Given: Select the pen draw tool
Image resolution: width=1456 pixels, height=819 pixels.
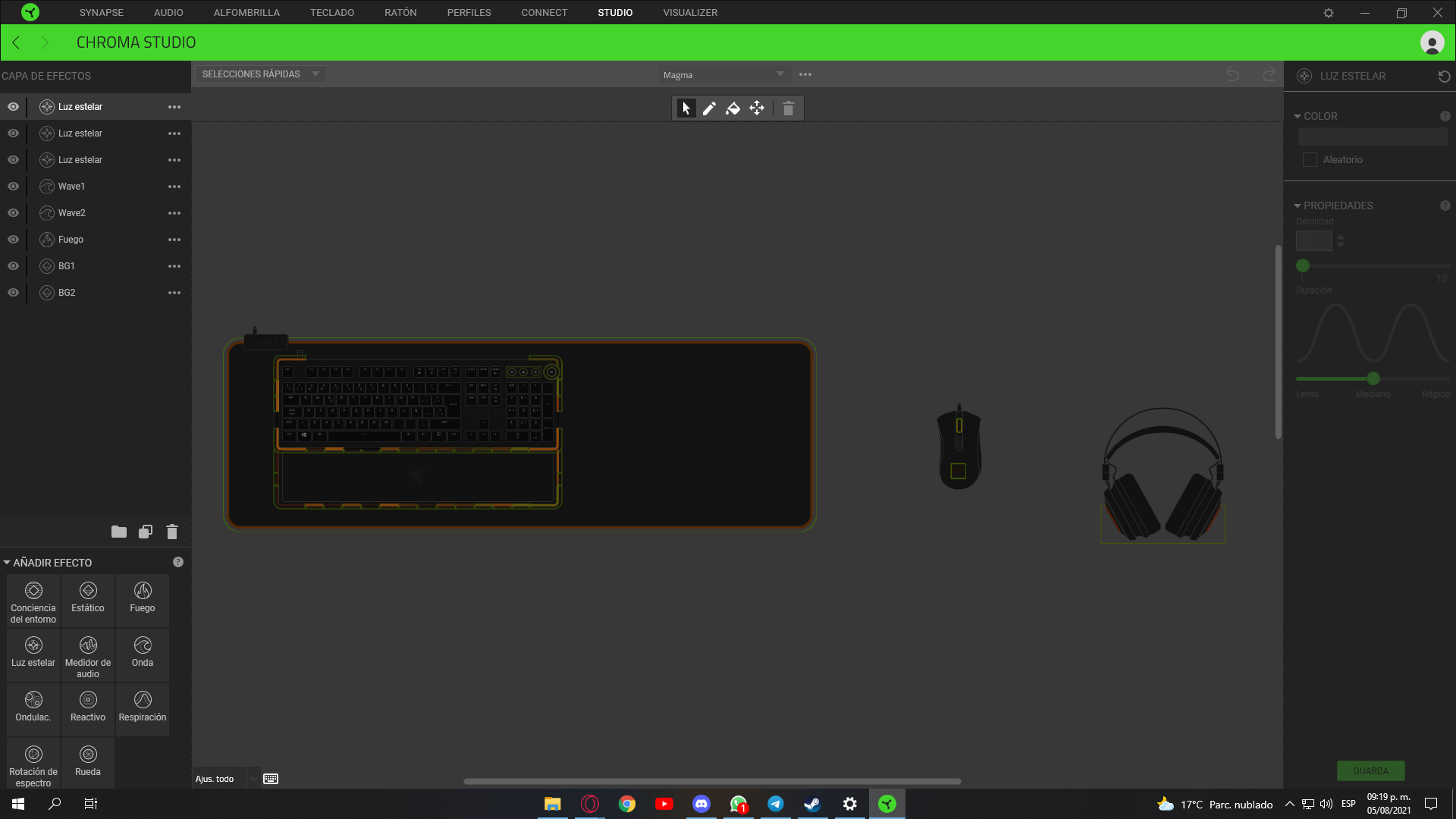Looking at the screenshot, I should pyautogui.click(x=709, y=108).
